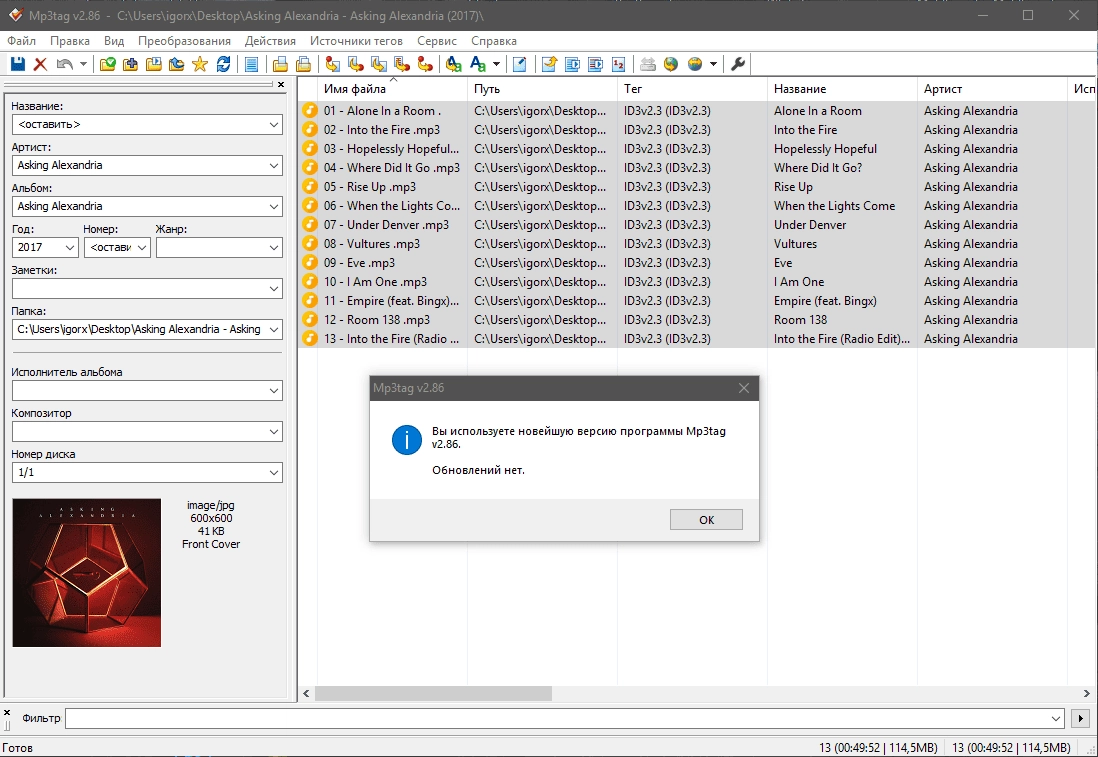Click the Tag to Tag convert icon
1098x757 pixels.
pos(425,64)
